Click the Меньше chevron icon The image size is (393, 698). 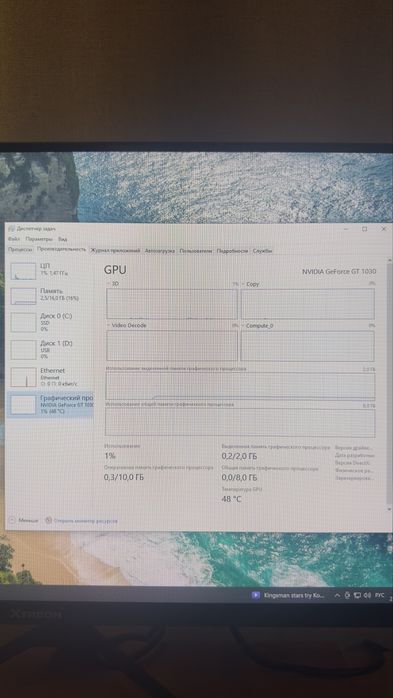pos(12,520)
